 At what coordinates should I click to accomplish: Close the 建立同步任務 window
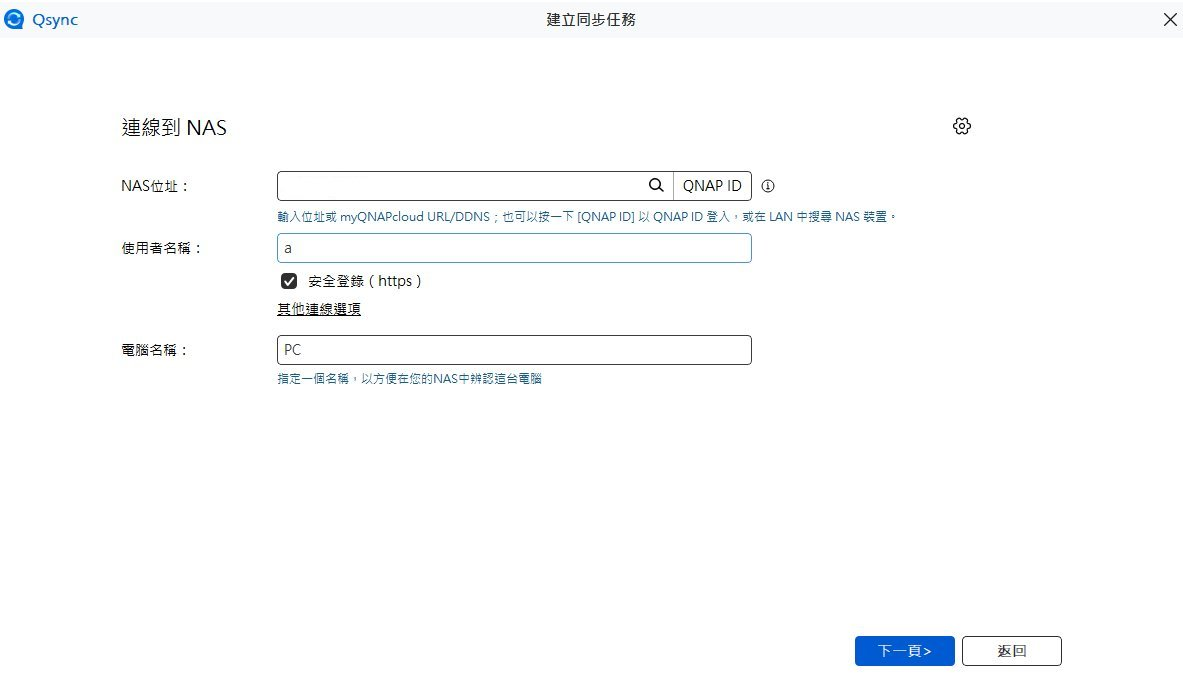click(1170, 20)
